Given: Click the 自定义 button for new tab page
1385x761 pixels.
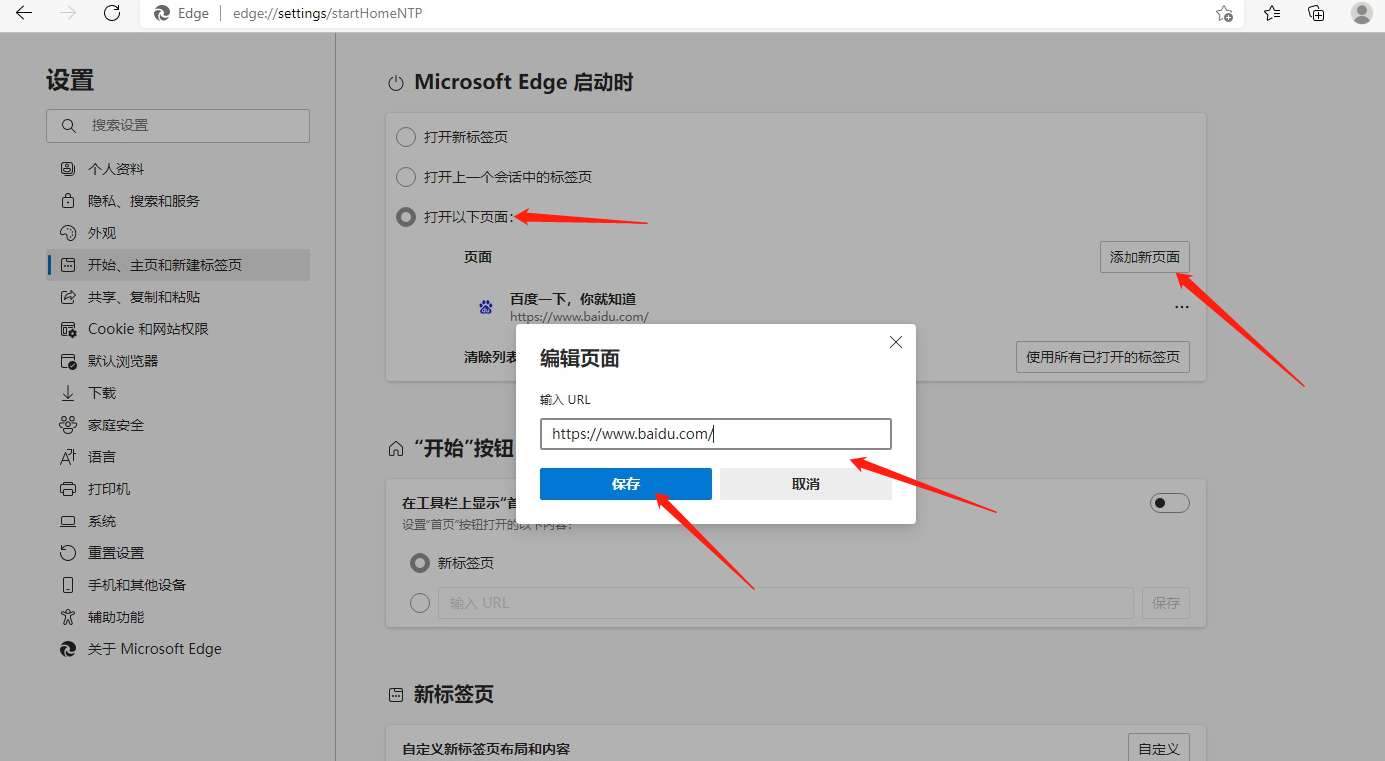Looking at the screenshot, I should [1159, 749].
